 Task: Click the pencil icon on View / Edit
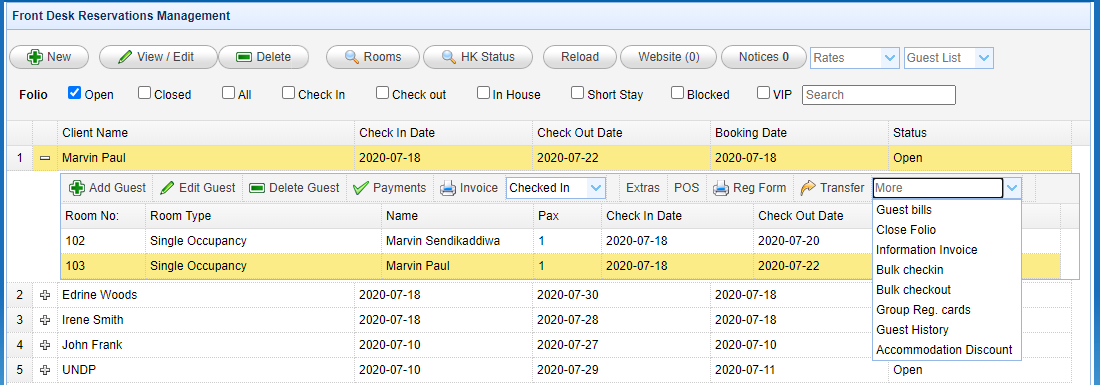(x=124, y=58)
